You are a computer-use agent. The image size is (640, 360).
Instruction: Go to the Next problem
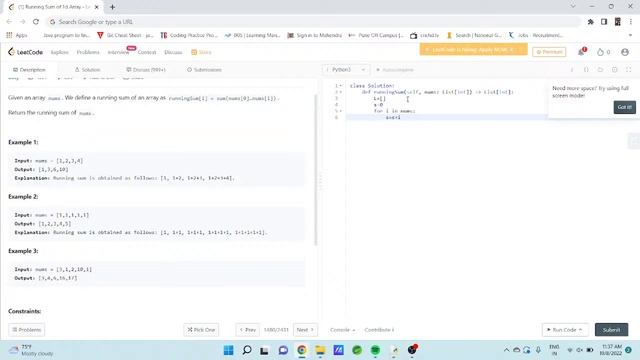click(x=305, y=330)
